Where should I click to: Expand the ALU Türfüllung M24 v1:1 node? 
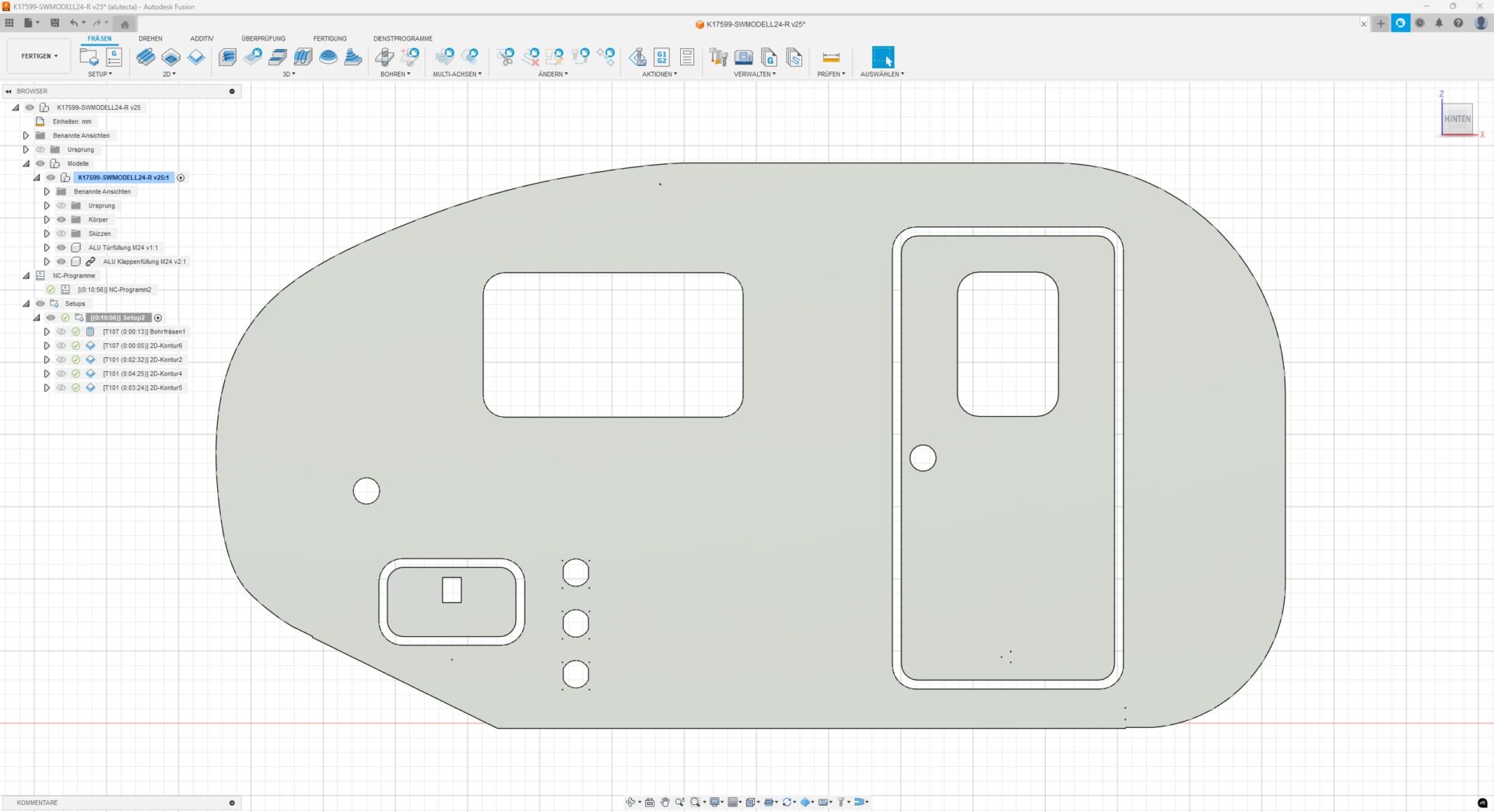coord(47,247)
